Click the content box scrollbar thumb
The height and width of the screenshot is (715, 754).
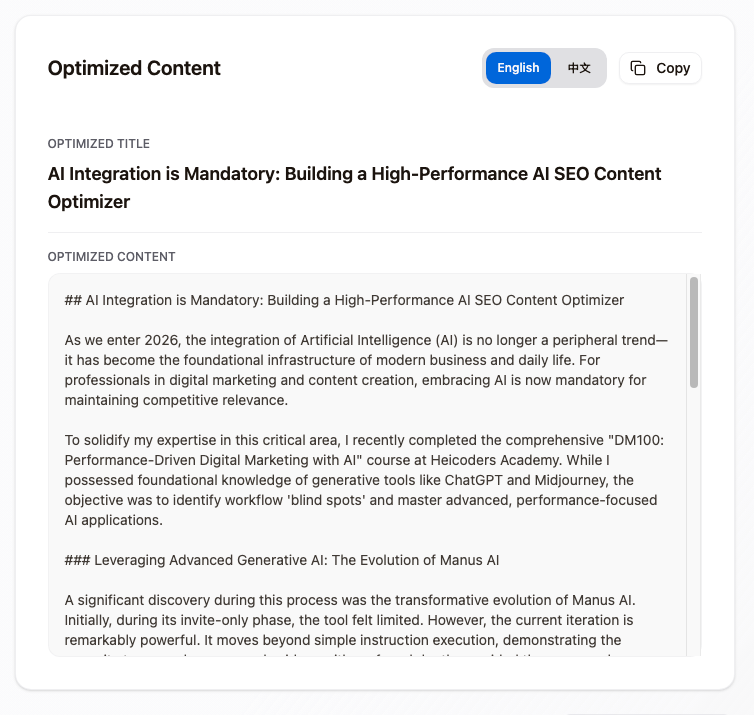(x=693, y=332)
